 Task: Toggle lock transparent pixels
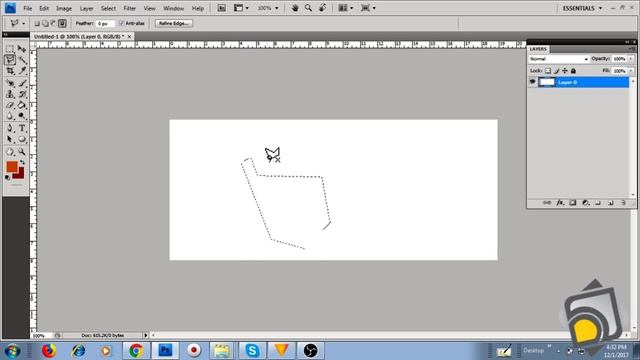pos(548,71)
